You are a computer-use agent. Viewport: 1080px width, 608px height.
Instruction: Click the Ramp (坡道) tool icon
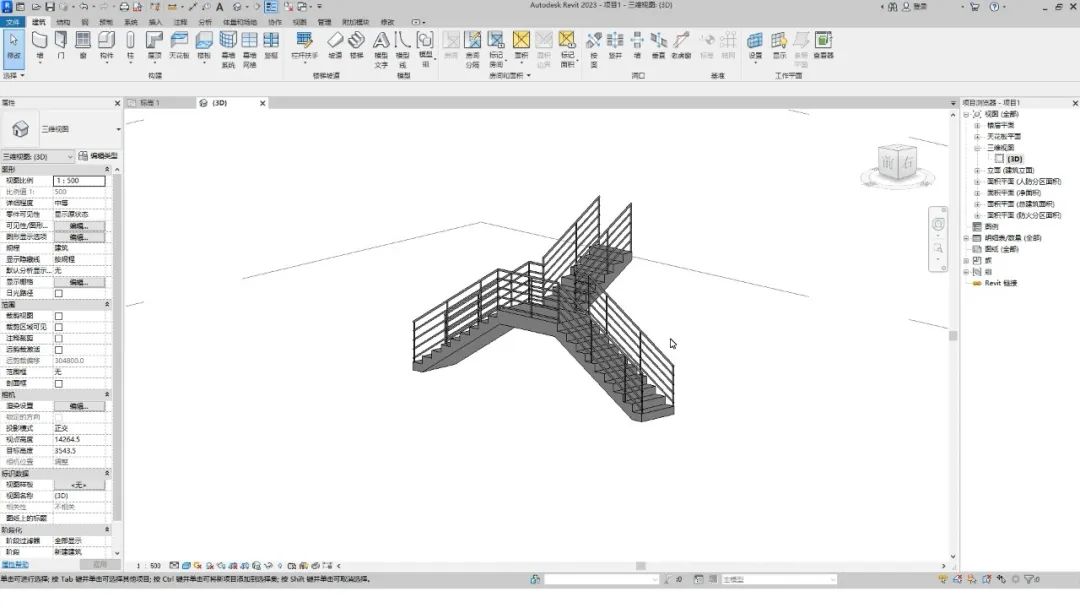335,43
